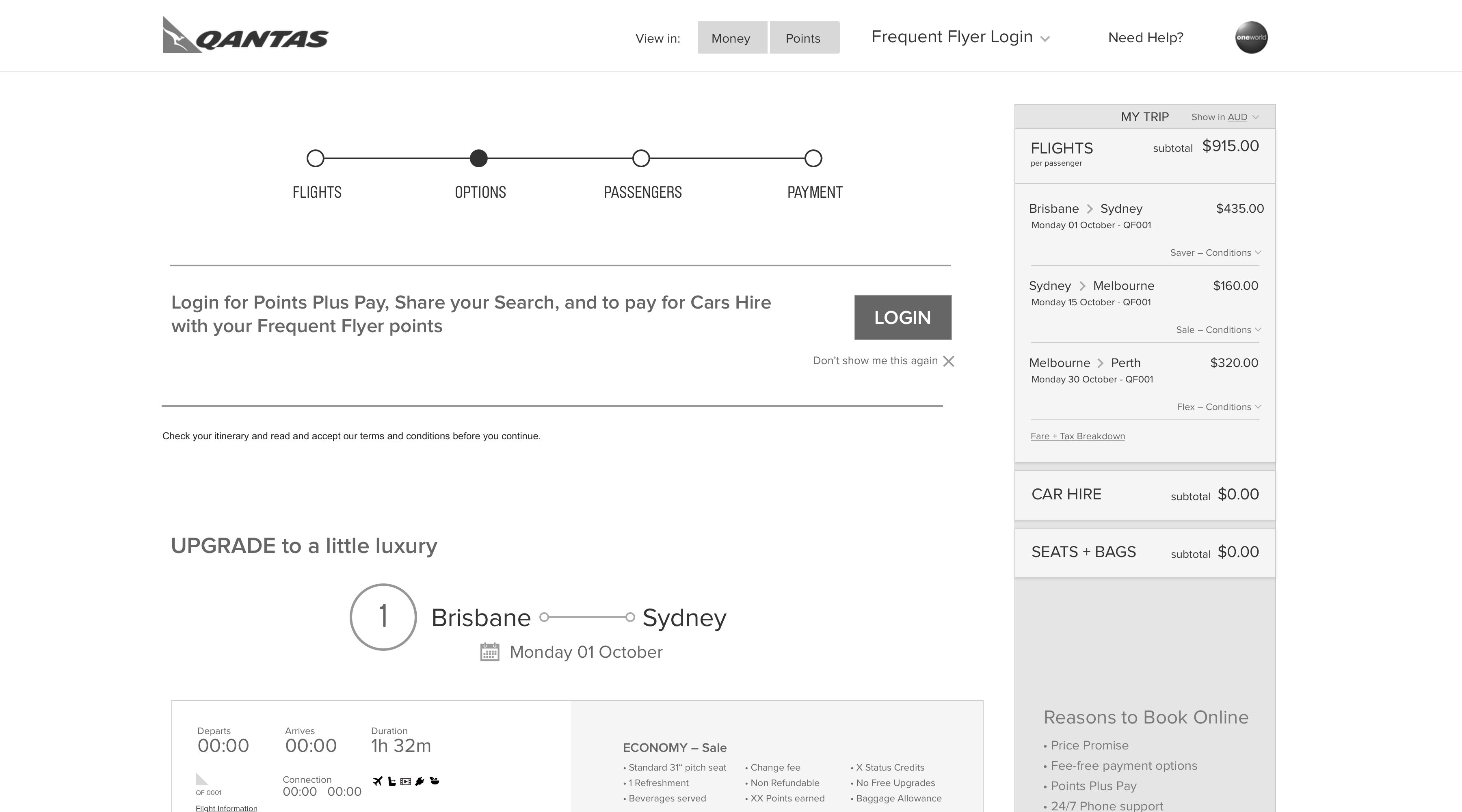1462x812 pixels.
Task: Dismiss login prompt with the X icon
Action: [948, 361]
